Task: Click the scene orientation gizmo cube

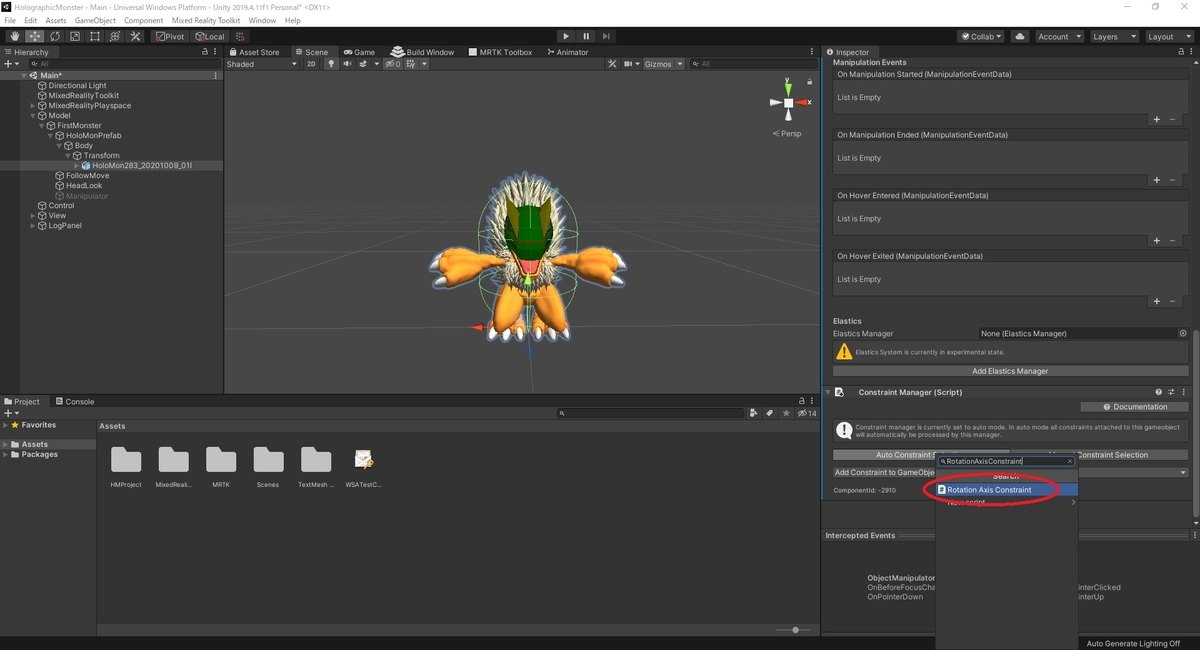Action: [x=788, y=103]
